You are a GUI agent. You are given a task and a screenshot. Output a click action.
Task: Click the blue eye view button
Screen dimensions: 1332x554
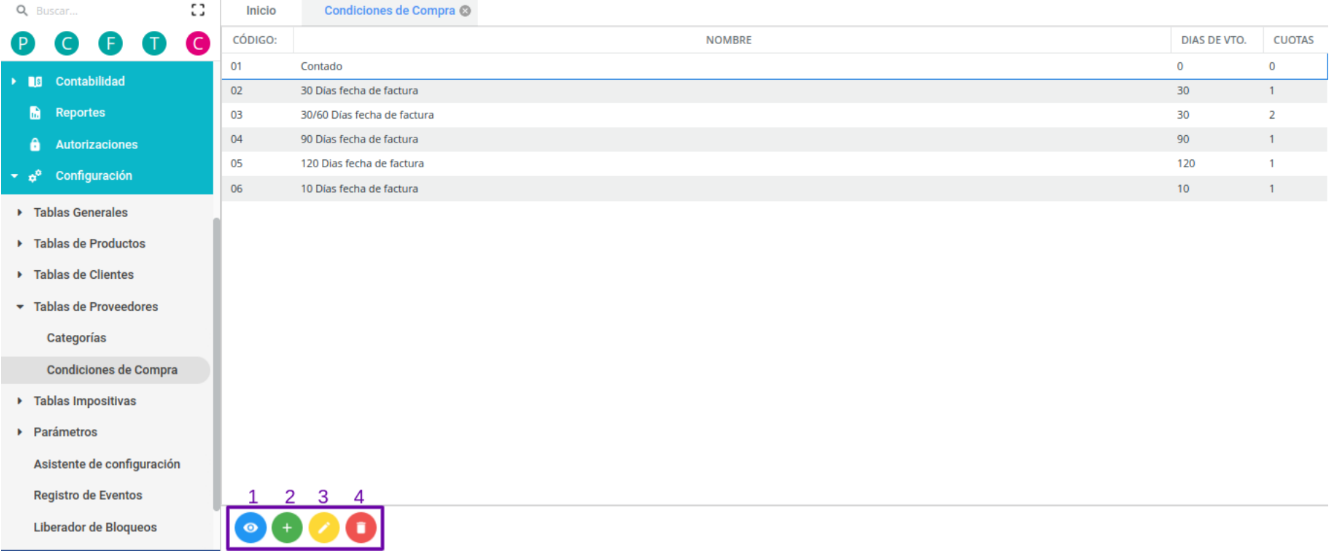pos(251,527)
